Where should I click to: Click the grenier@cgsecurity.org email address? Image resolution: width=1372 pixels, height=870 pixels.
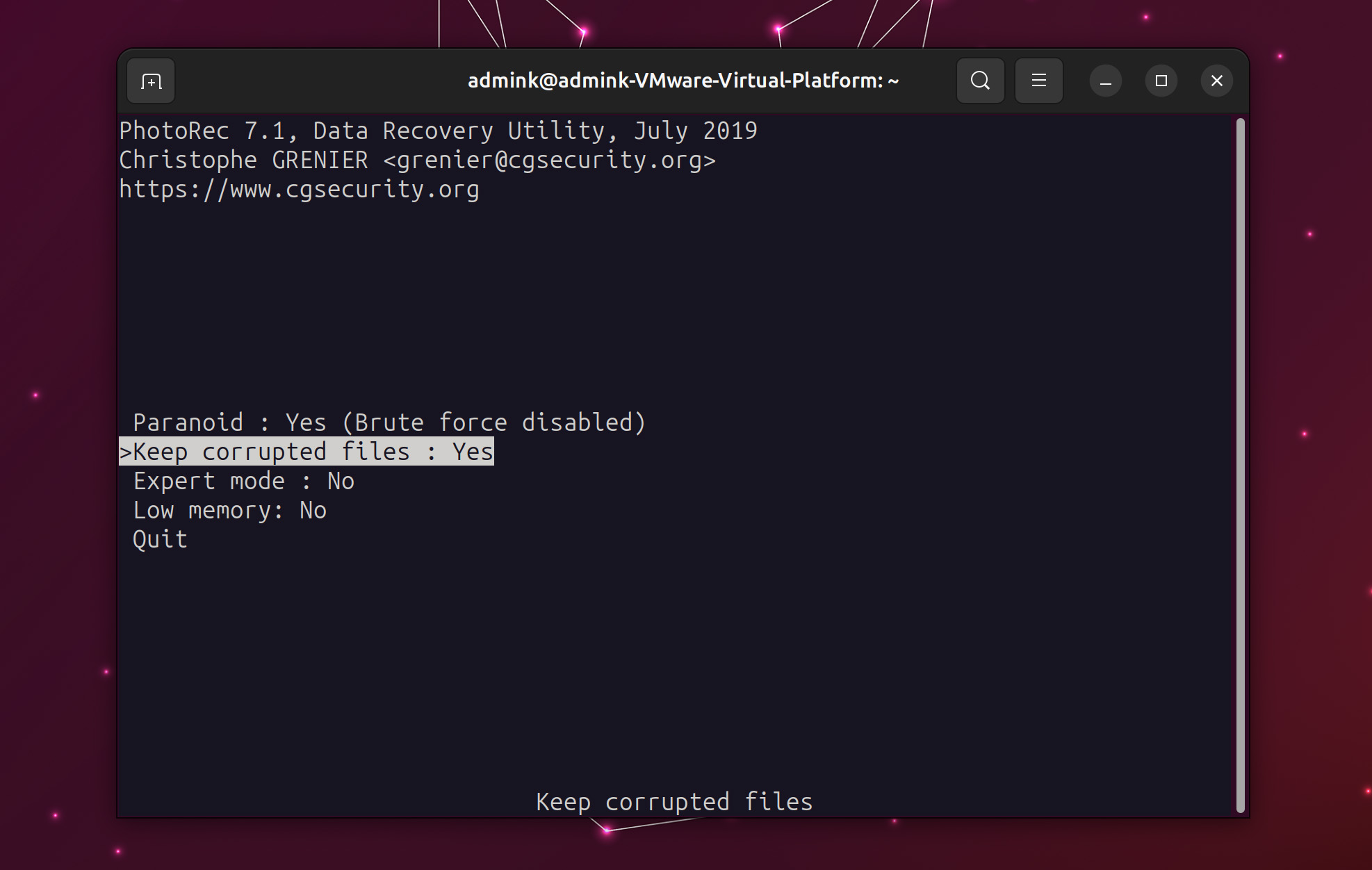click(x=549, y=160)
